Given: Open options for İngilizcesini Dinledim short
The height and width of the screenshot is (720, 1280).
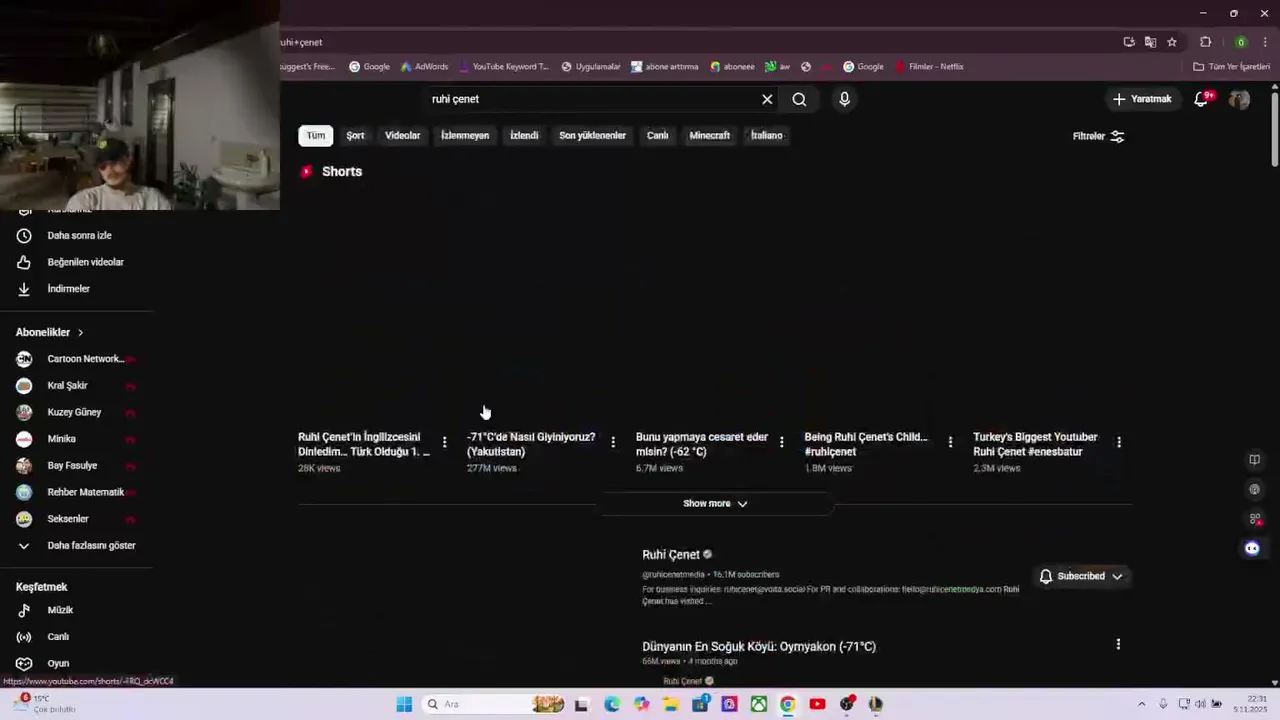Looking at the screenshot, I should [444, 442].
